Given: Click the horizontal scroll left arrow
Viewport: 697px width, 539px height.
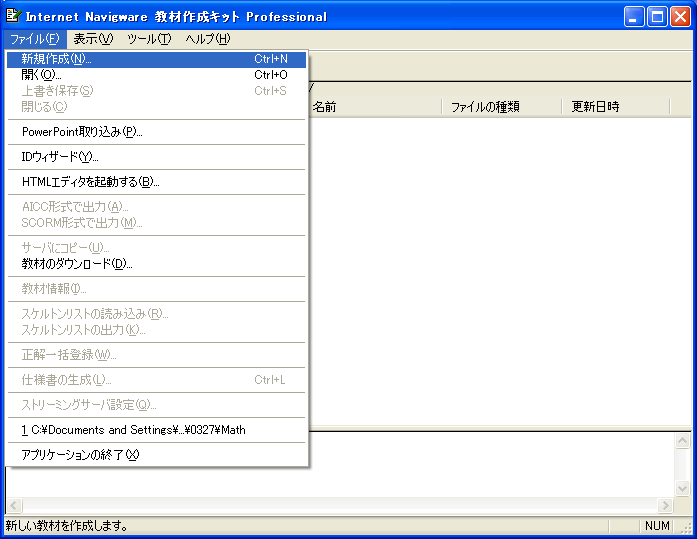Looking at the screenshot, I should coord(13,505).
